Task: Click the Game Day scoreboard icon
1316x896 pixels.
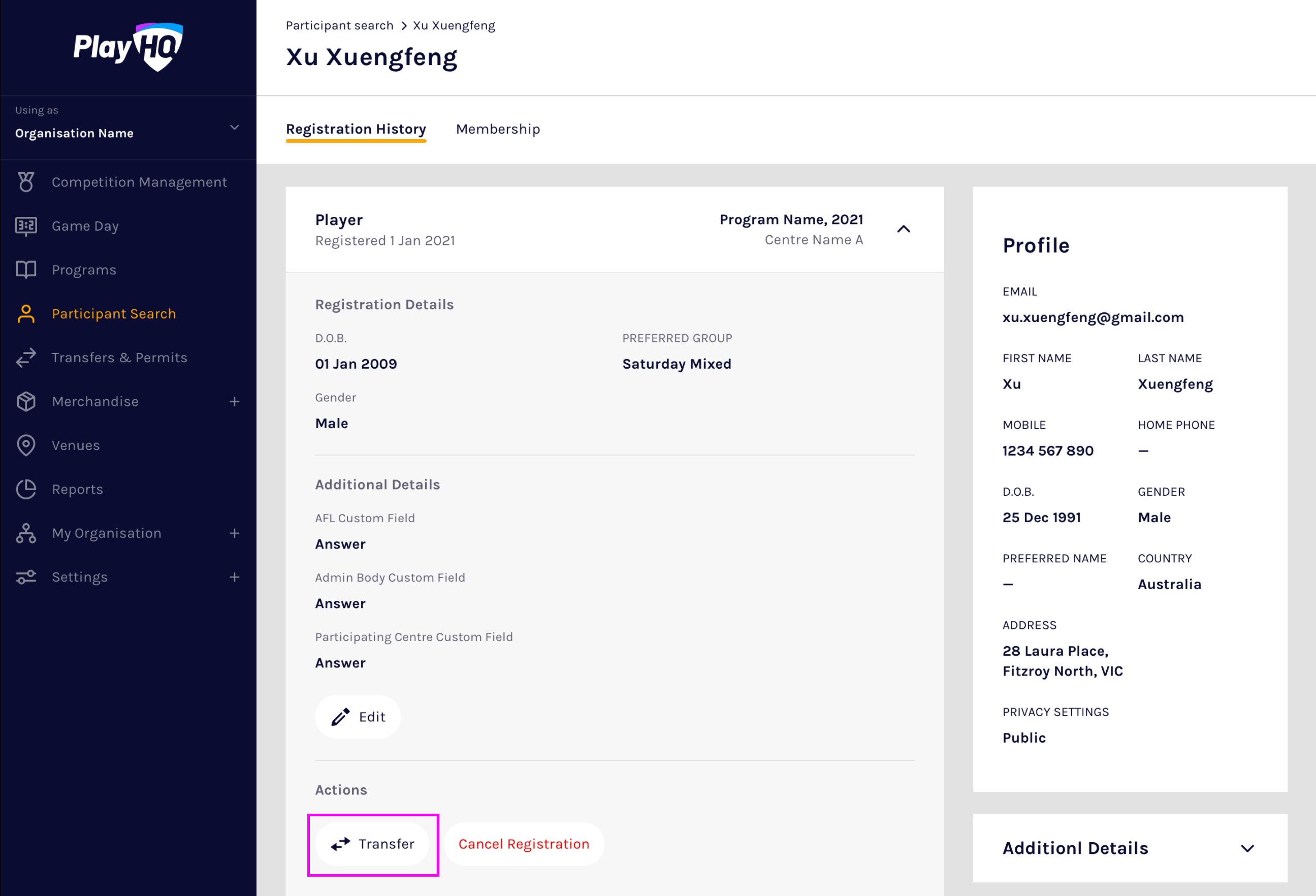Action: (x=26, y=226)
